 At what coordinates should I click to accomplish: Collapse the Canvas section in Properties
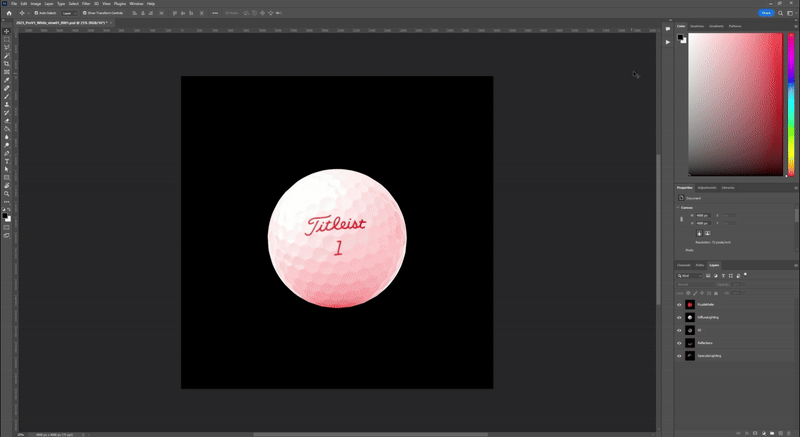(679, 208)
